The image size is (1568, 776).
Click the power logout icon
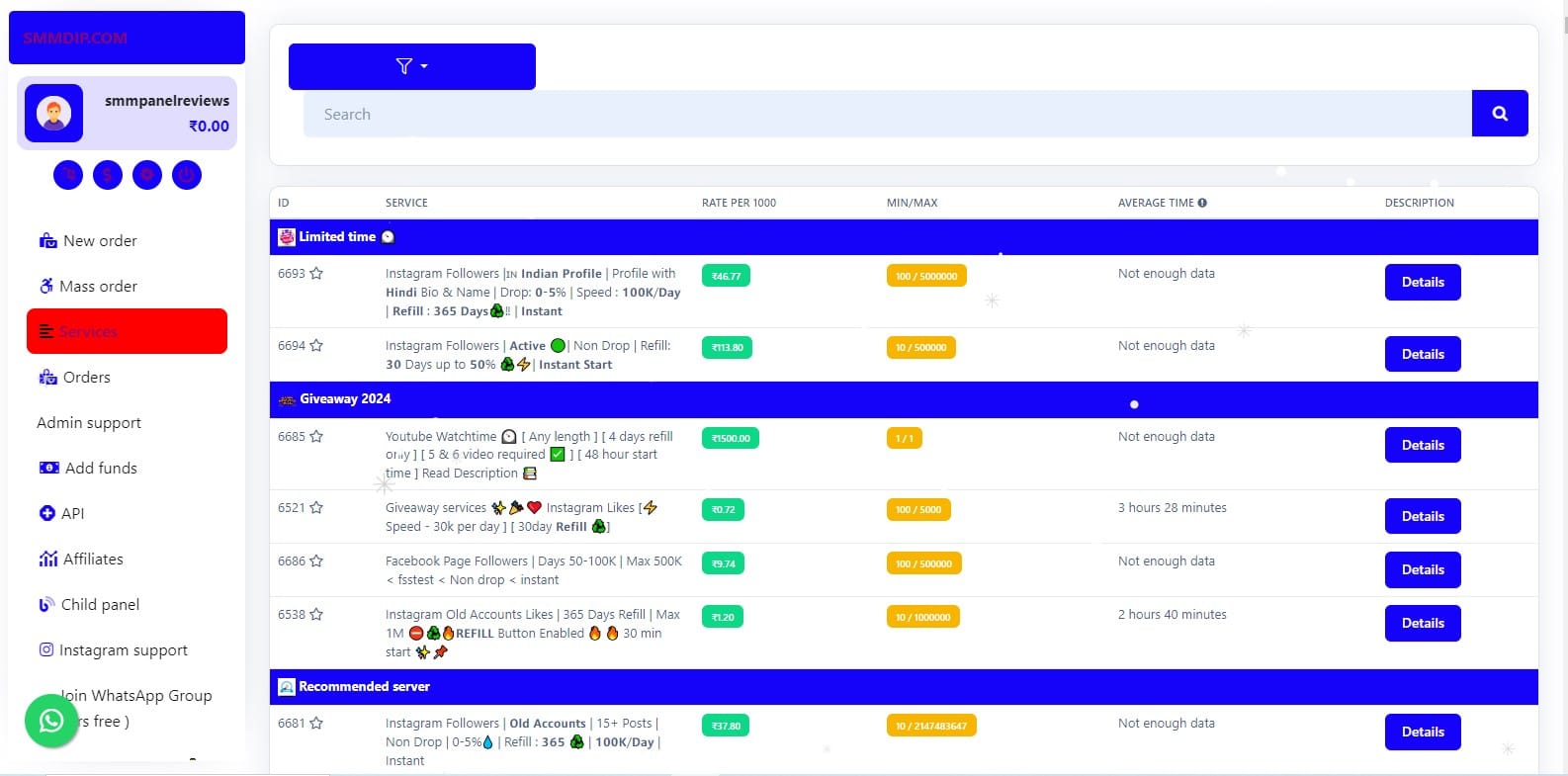pyautogui.click(x=187, y=176)
